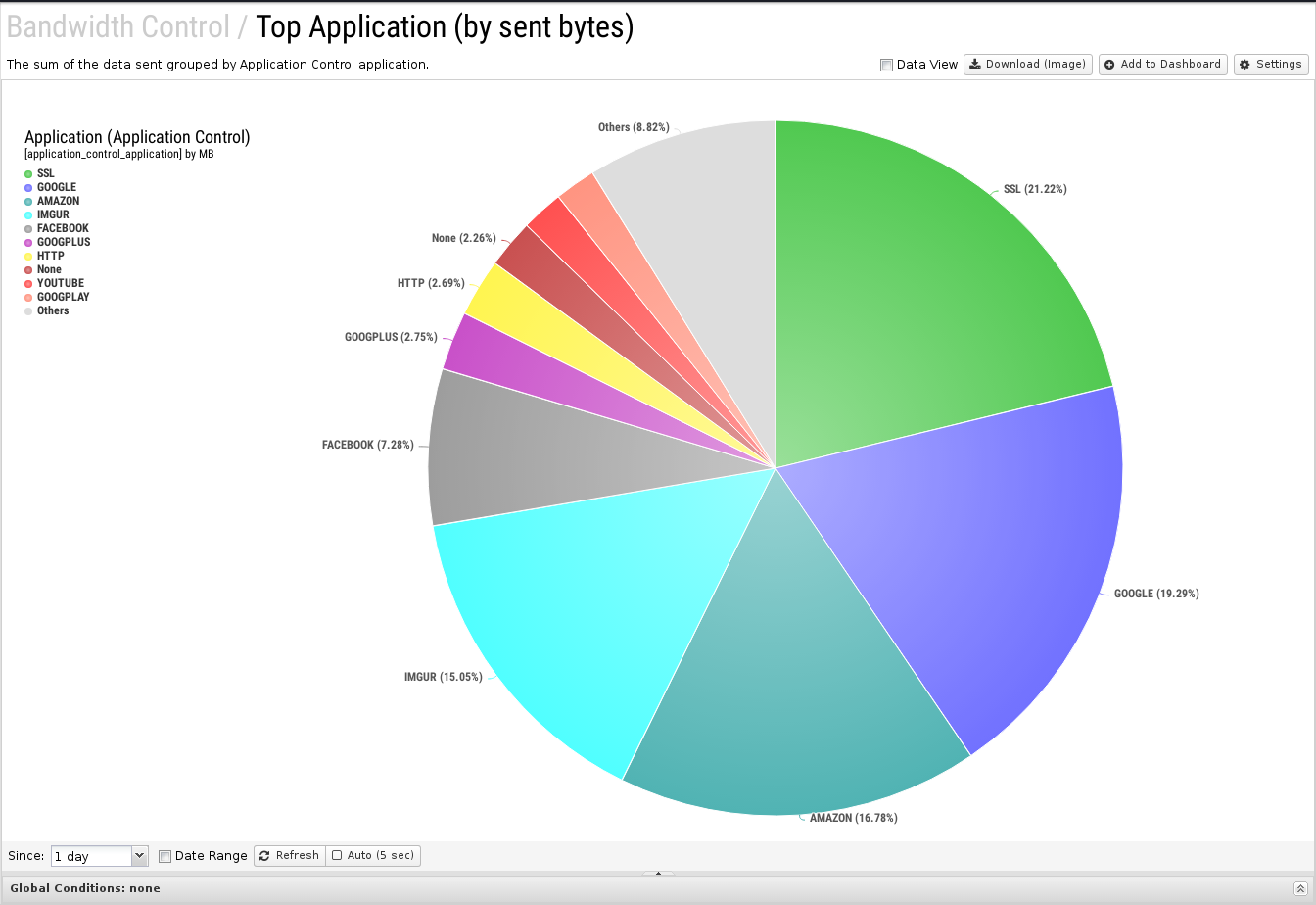This screenshot has height=905, width=1316.
Task: Click GOOGPLAY text in the legend
Action: click(64, 297)
